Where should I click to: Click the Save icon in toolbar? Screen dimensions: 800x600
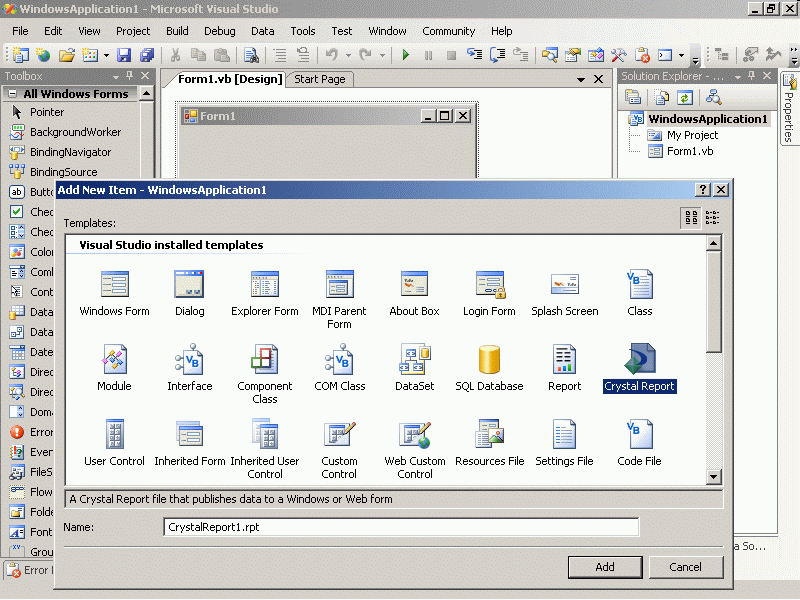[124, 55]
